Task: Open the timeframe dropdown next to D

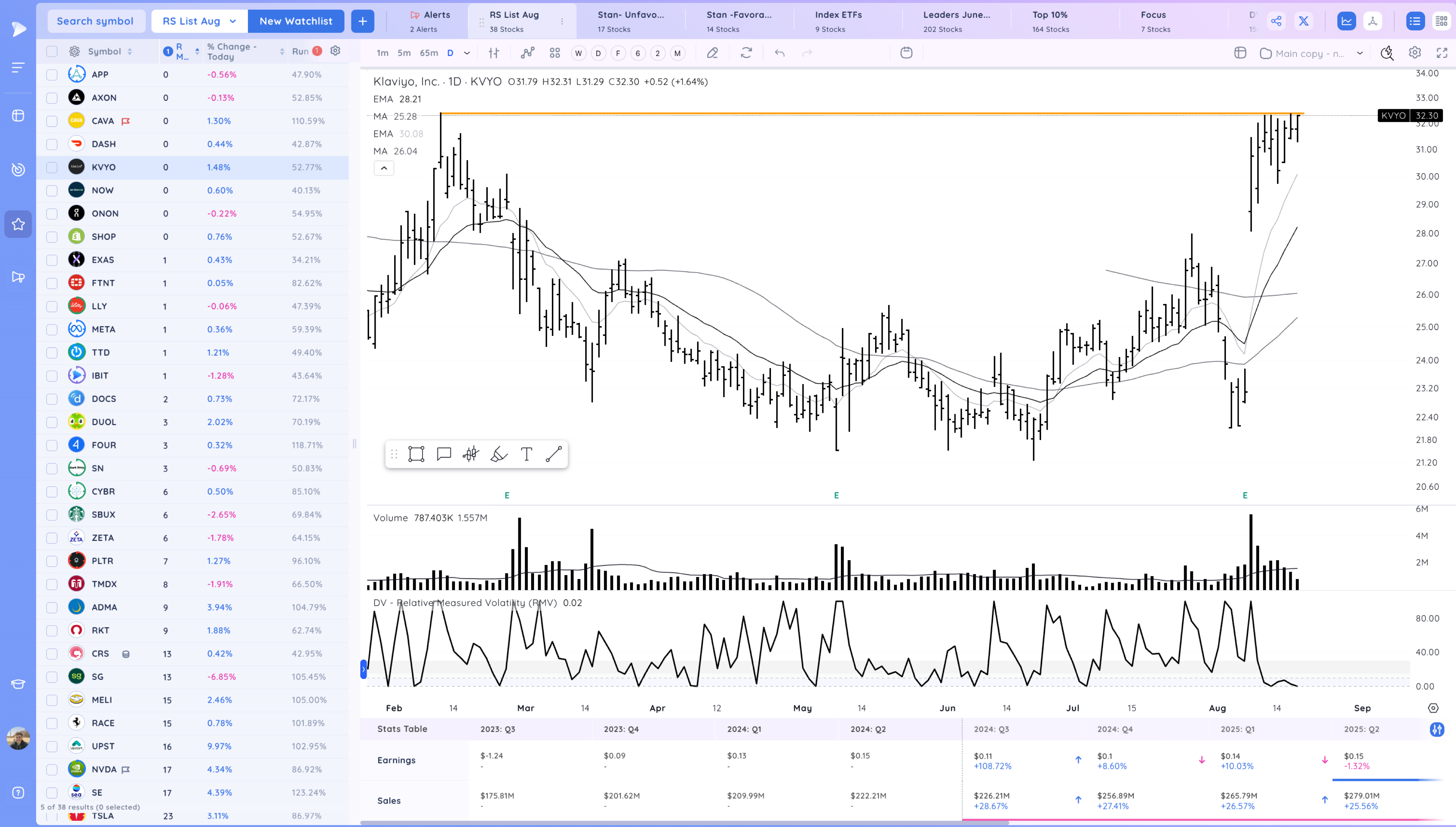Action: [466, 52]
